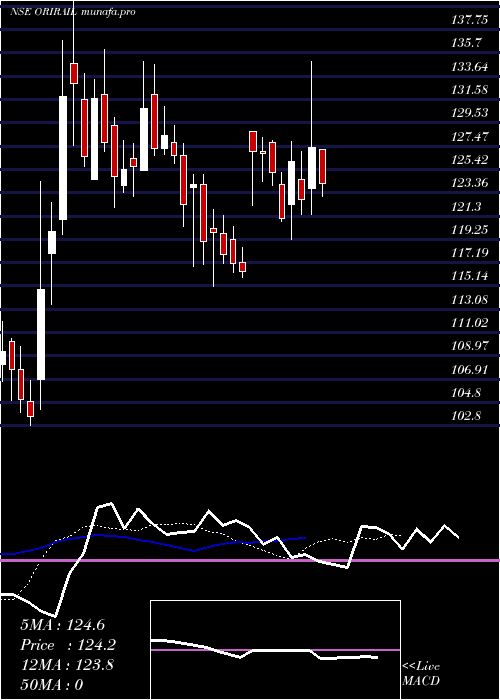Click the 117.19 price axis label
Viewport: 500px width, 700px height.
(x=470, y=253)
